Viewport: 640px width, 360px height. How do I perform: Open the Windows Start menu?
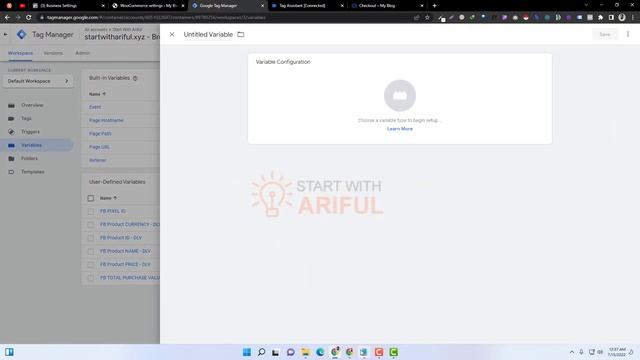247,352
